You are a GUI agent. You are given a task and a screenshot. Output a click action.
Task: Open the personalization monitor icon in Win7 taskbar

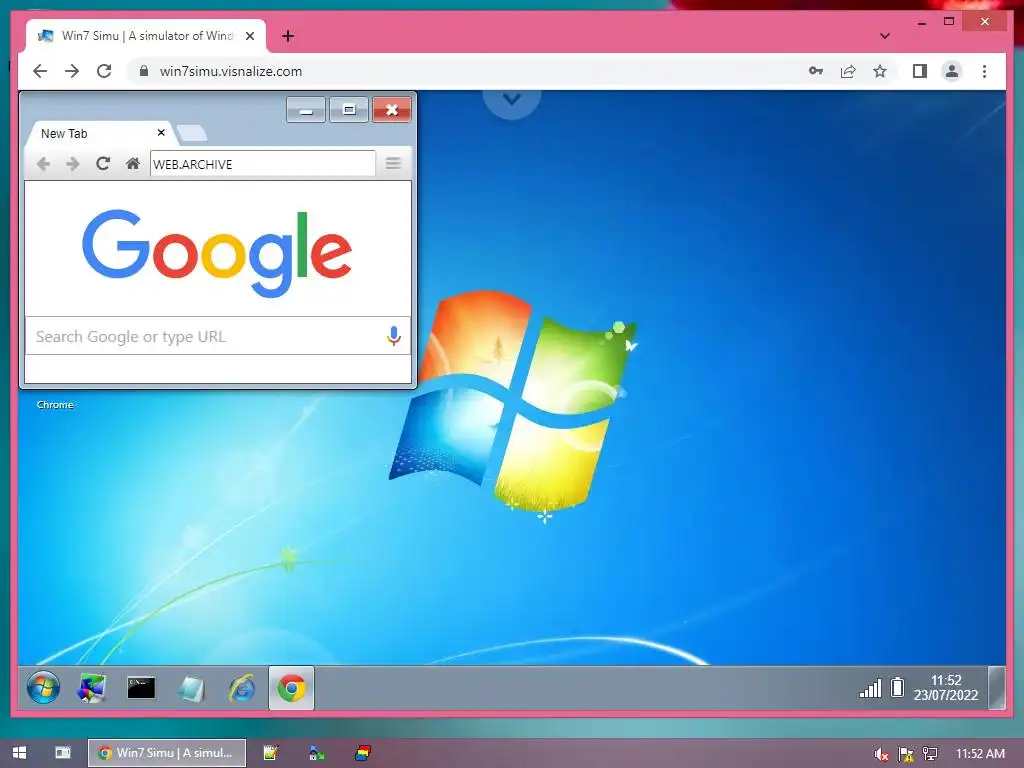pos(91,688)
